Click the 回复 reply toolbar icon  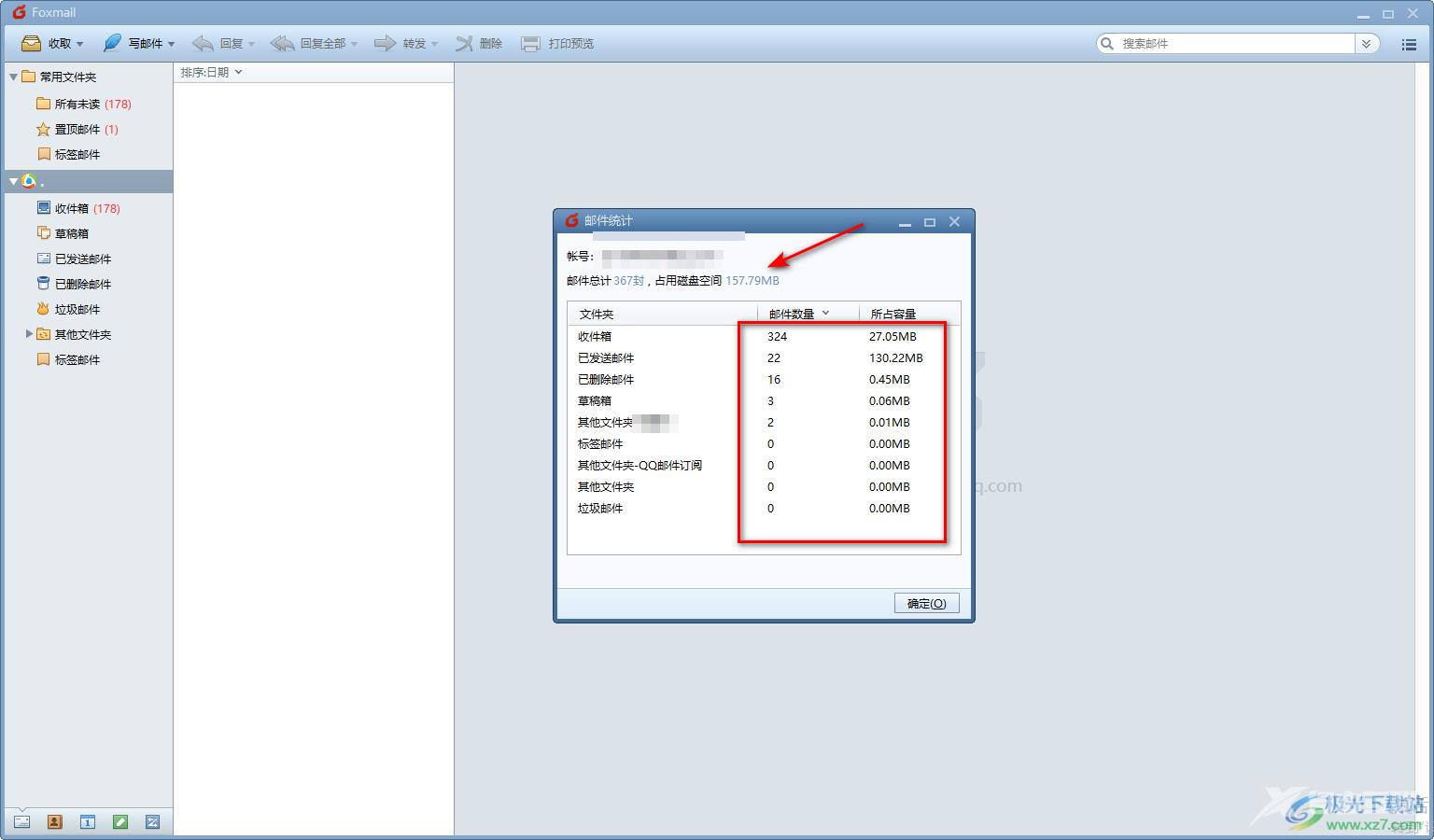[x=203, y=43]
